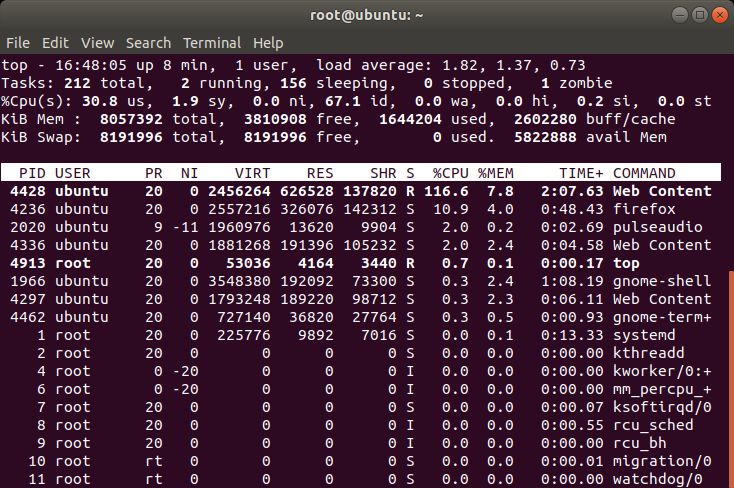The width and height of the screenshot is (734, 488).
Task: Click the top command name in bold row
Action: point(626,263)
